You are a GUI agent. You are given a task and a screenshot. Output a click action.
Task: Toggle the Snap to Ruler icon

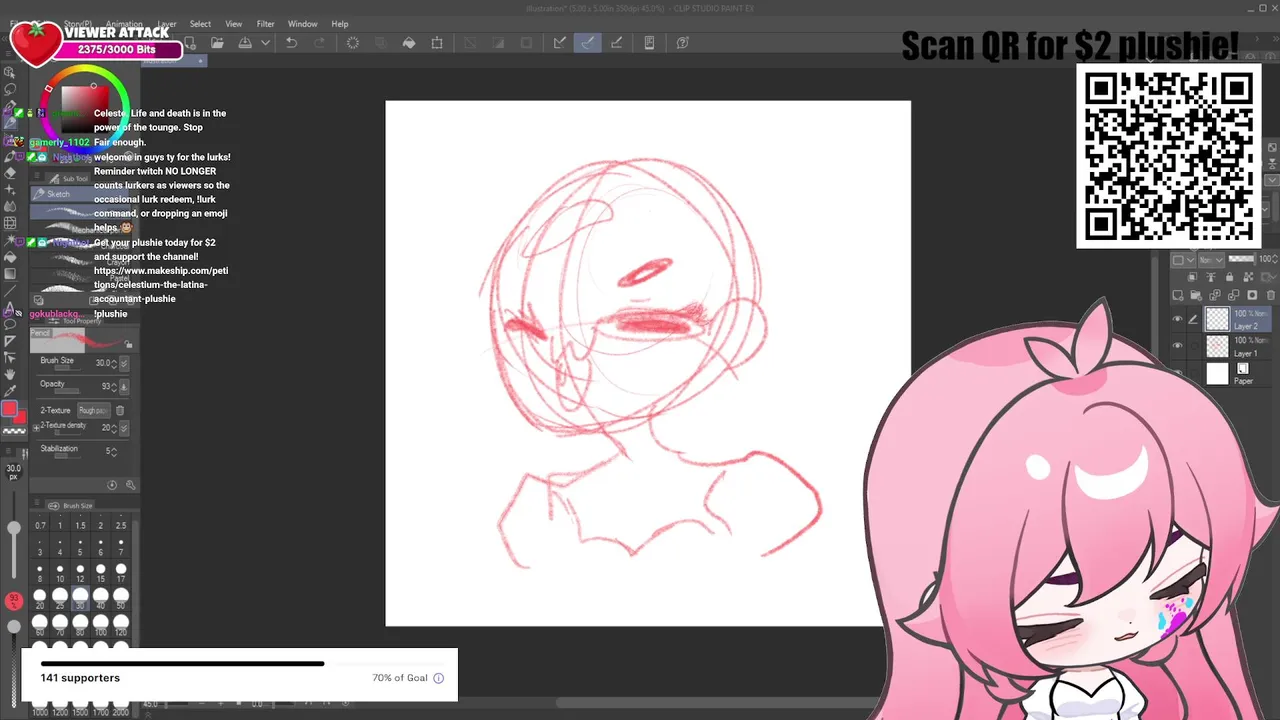pos(560,43)
